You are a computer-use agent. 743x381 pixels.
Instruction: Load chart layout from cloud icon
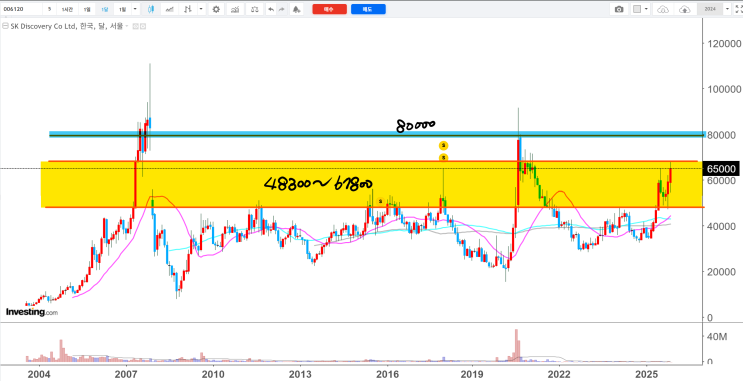point(663,9)
